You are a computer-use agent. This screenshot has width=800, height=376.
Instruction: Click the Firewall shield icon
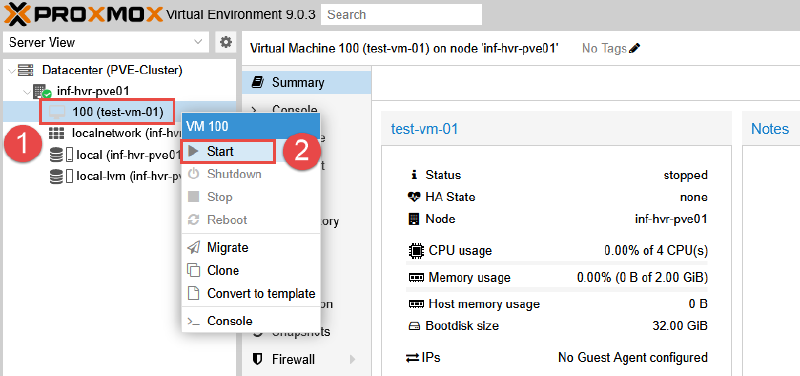click(258, 359)
